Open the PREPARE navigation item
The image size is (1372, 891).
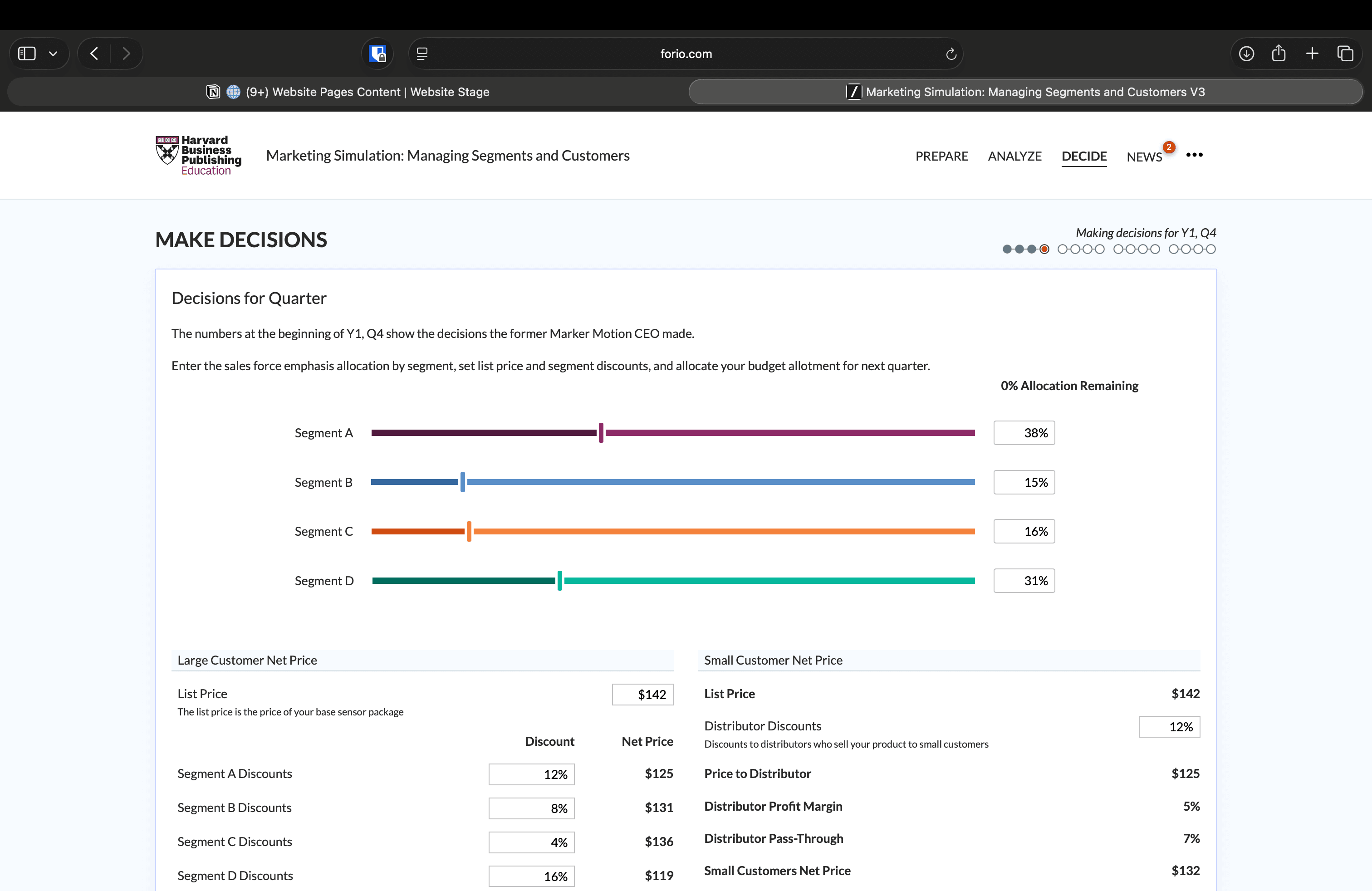[941, 156]
